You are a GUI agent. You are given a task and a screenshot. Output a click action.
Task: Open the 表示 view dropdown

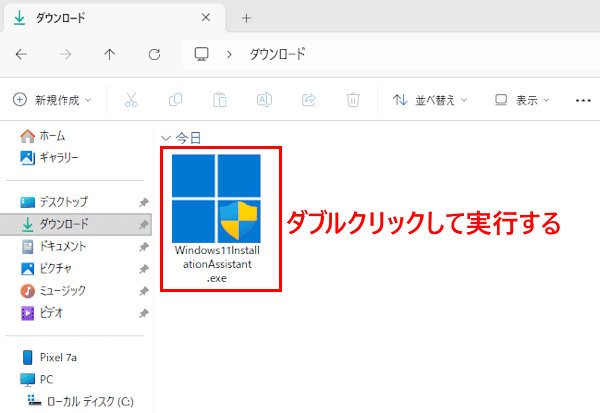[522, 100]
